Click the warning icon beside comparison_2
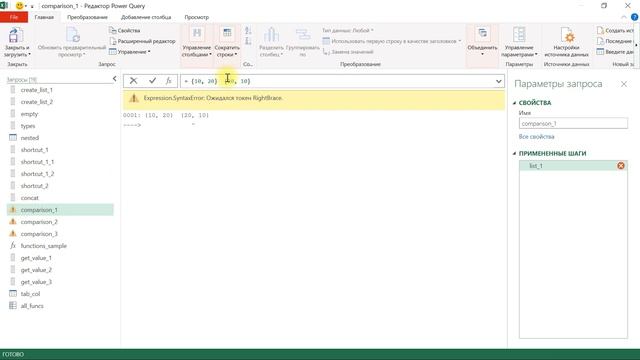The height and width of the screenshot is (360, 640). point(13,222)
